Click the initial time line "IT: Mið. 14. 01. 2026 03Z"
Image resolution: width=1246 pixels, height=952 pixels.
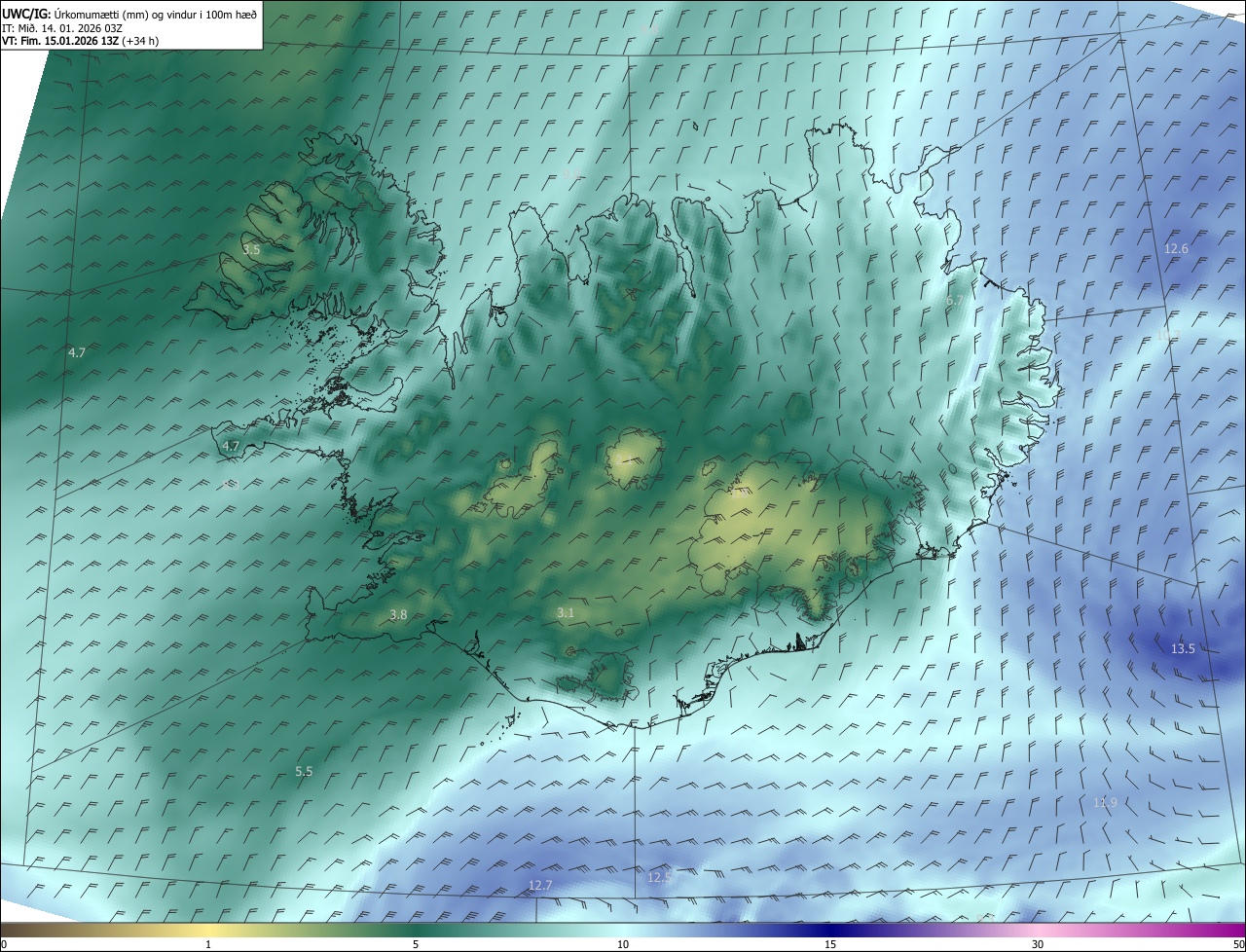[x=62, y=27]
